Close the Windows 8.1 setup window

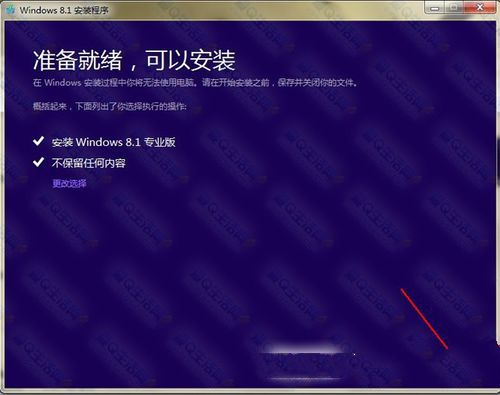[x=479, y=7]
